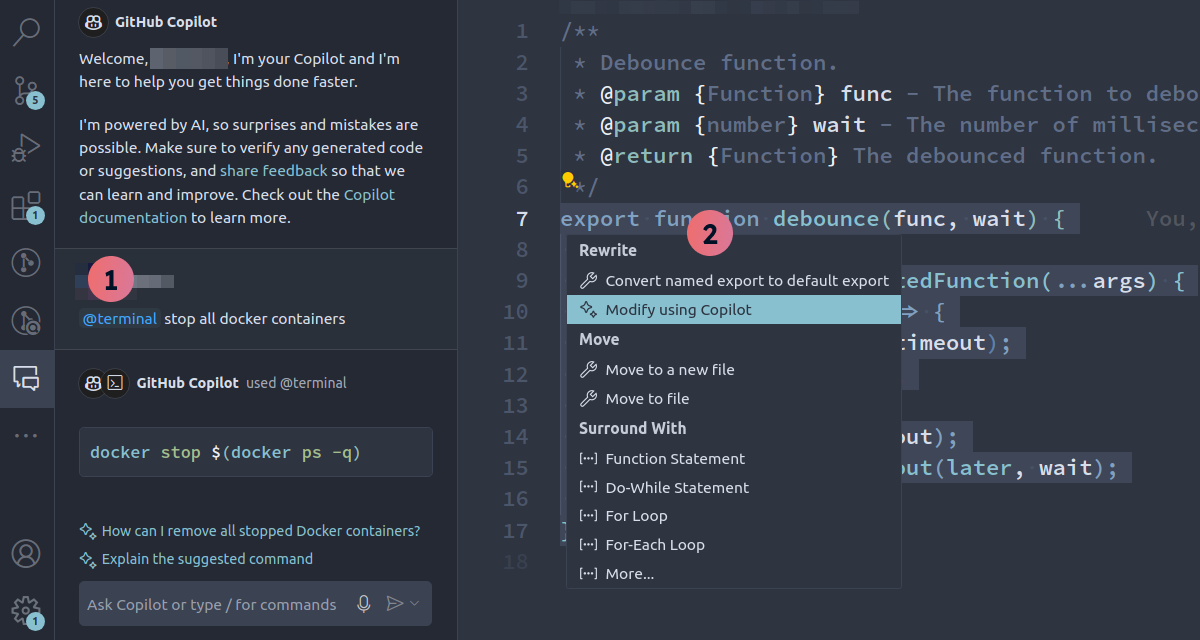The height and width of the screenshot is (640, 1200).
Task: Click the Copilot avatar beside welcome header
Action: tap(93, 21)
